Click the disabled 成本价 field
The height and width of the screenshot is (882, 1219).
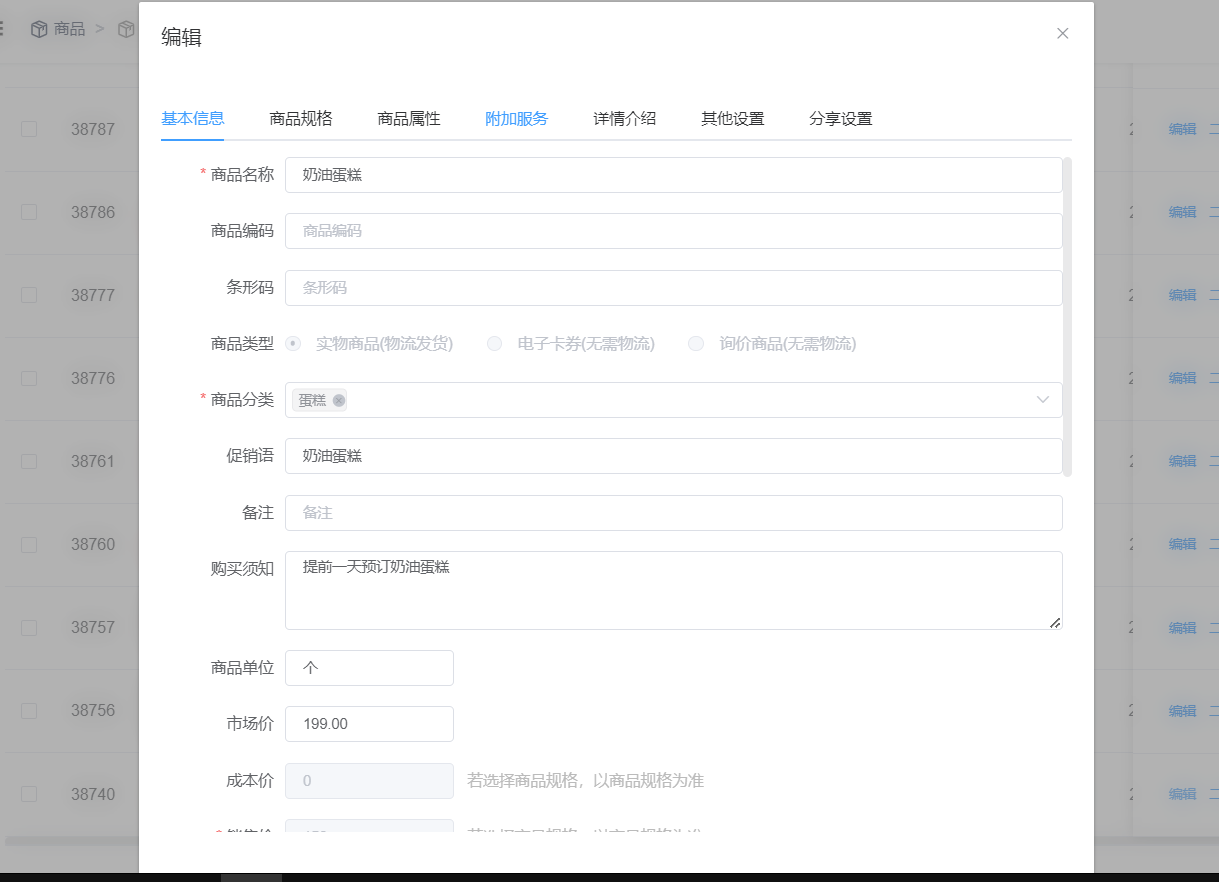tap(369, 781)
